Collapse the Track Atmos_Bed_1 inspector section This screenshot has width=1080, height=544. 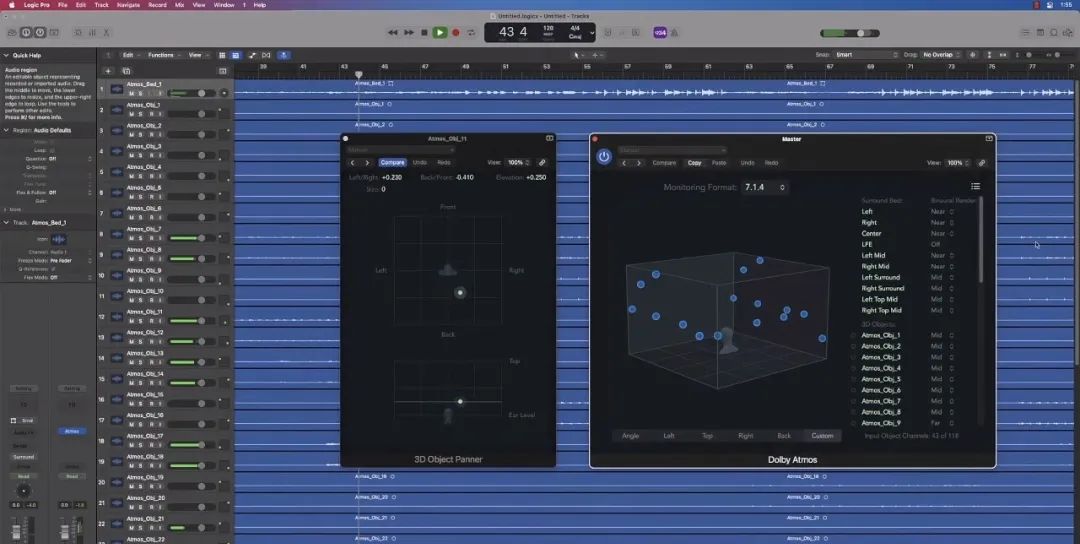coord(6,222)
